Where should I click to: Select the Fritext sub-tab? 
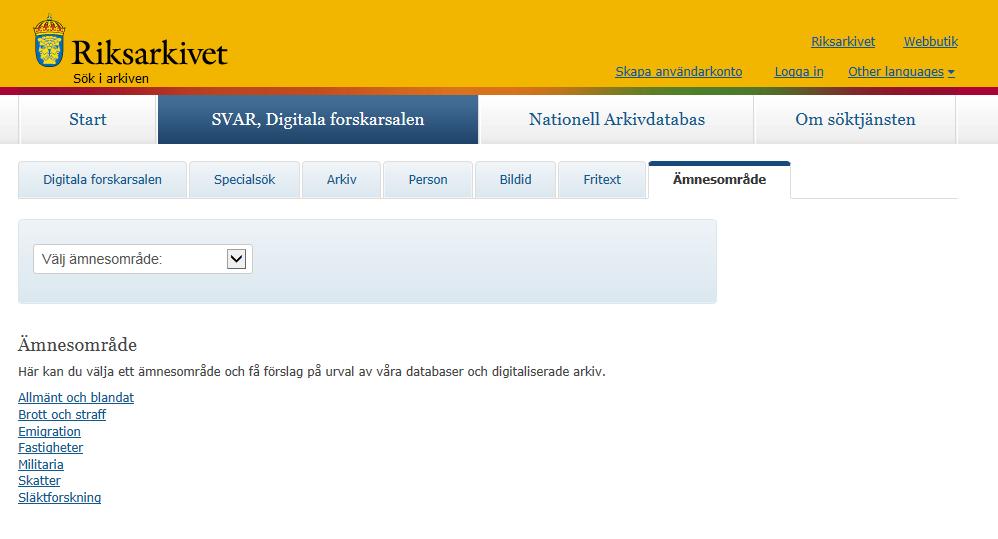[x=602, y=180]
